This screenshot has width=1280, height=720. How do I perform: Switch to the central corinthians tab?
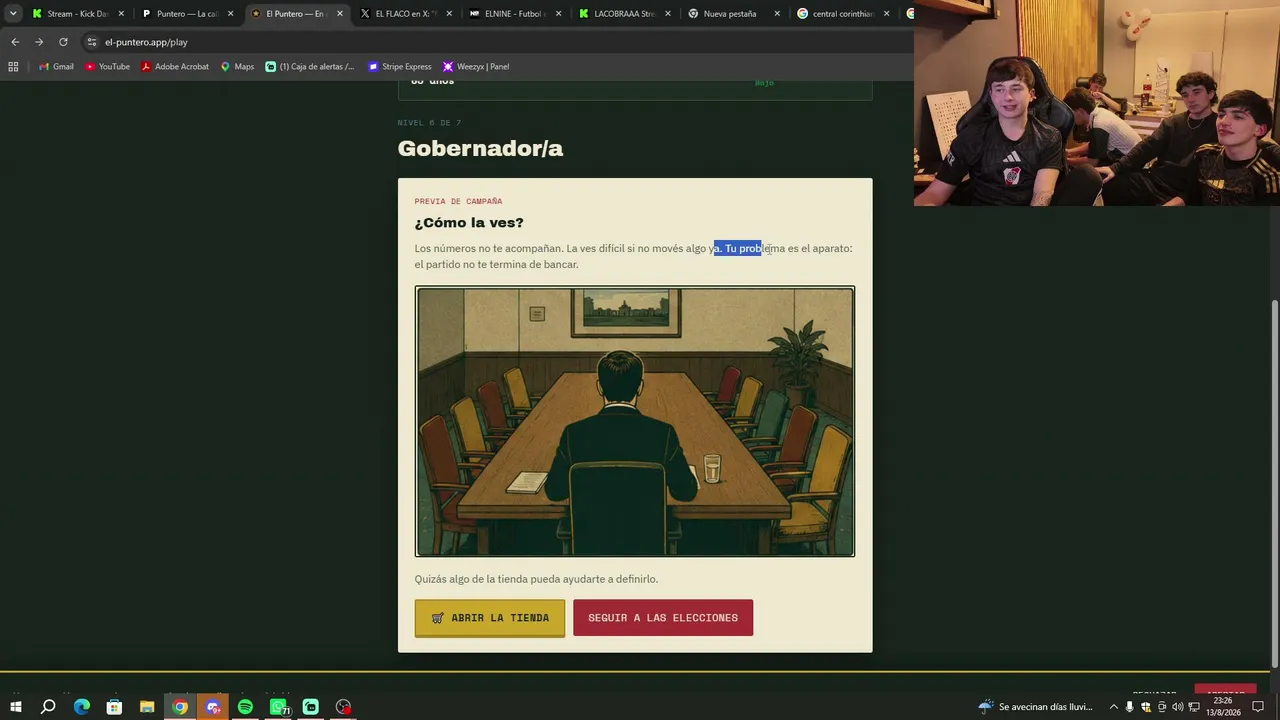842,14
